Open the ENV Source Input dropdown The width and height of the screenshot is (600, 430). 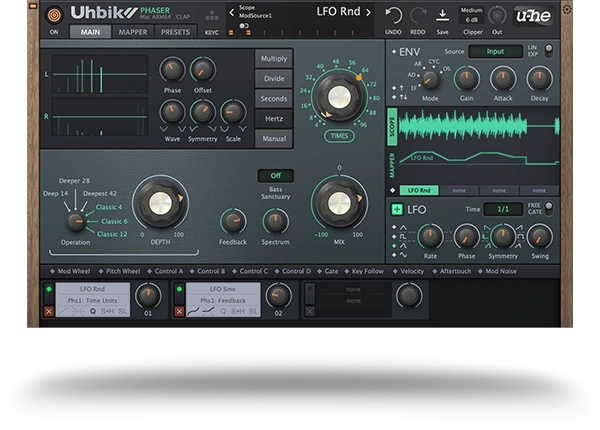coord(496,51)
